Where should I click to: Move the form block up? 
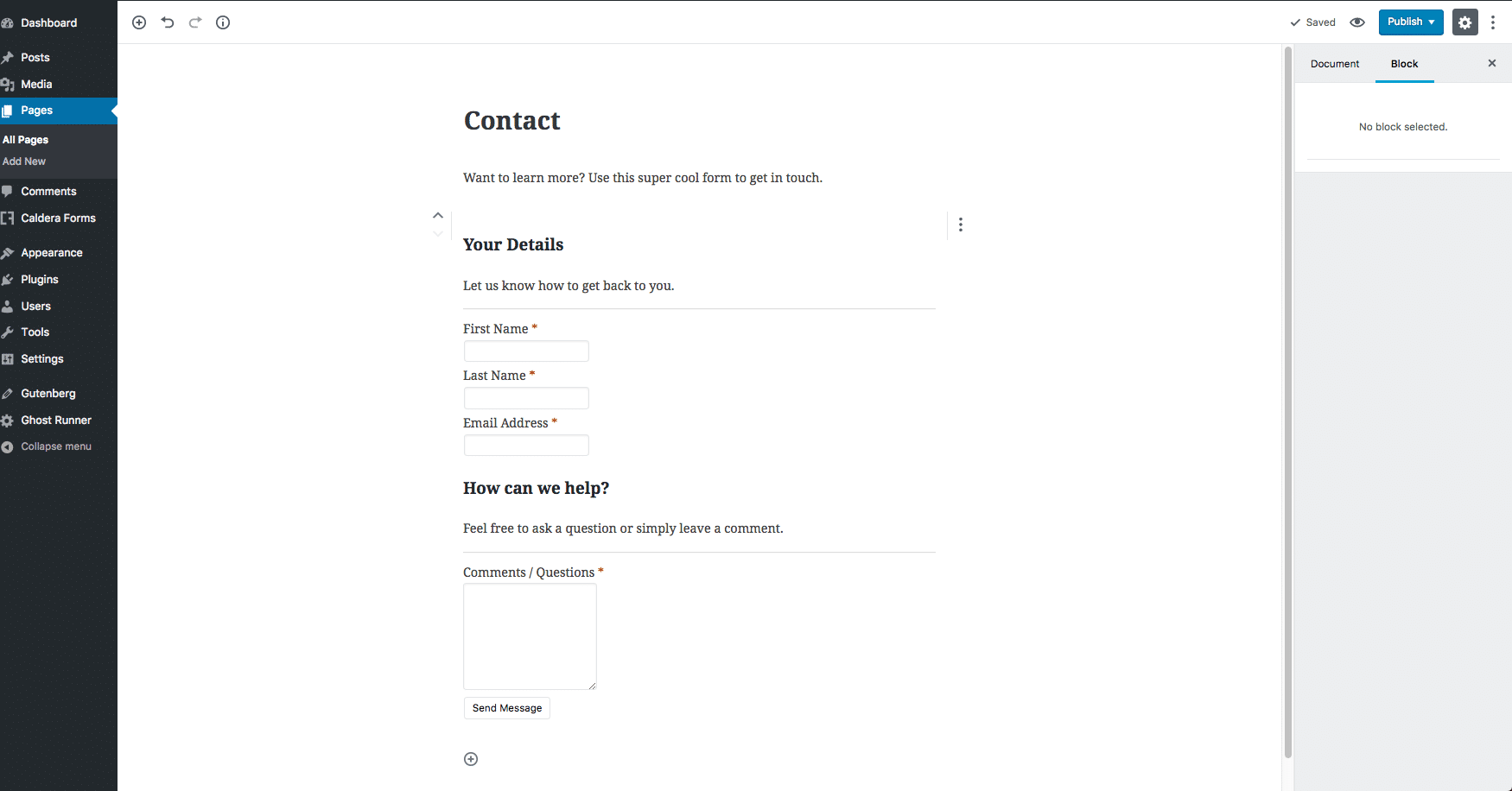(438, 215)
